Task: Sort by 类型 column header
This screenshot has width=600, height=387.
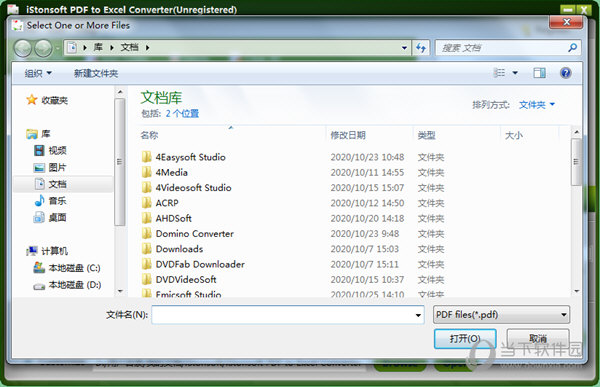Action: pyautogui.click(x=426, y=135)
